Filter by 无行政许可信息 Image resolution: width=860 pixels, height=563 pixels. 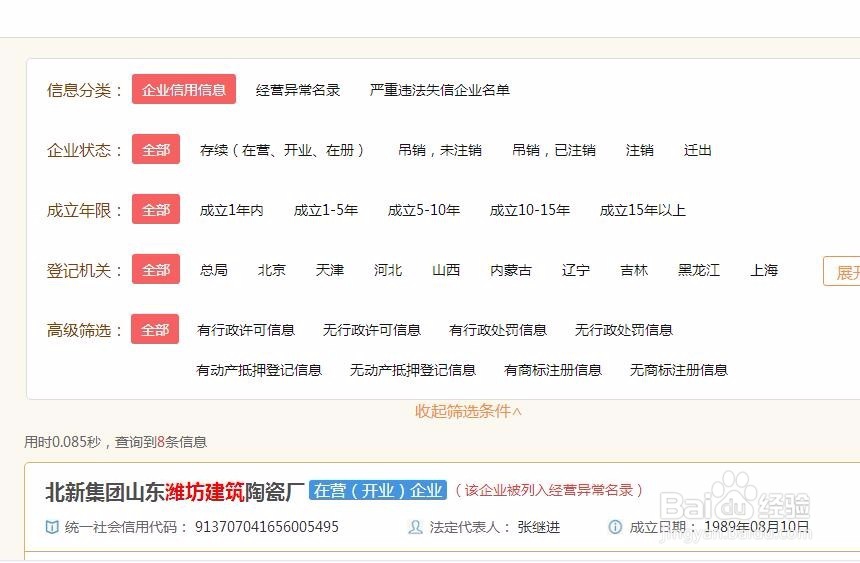tap(372, 329)
